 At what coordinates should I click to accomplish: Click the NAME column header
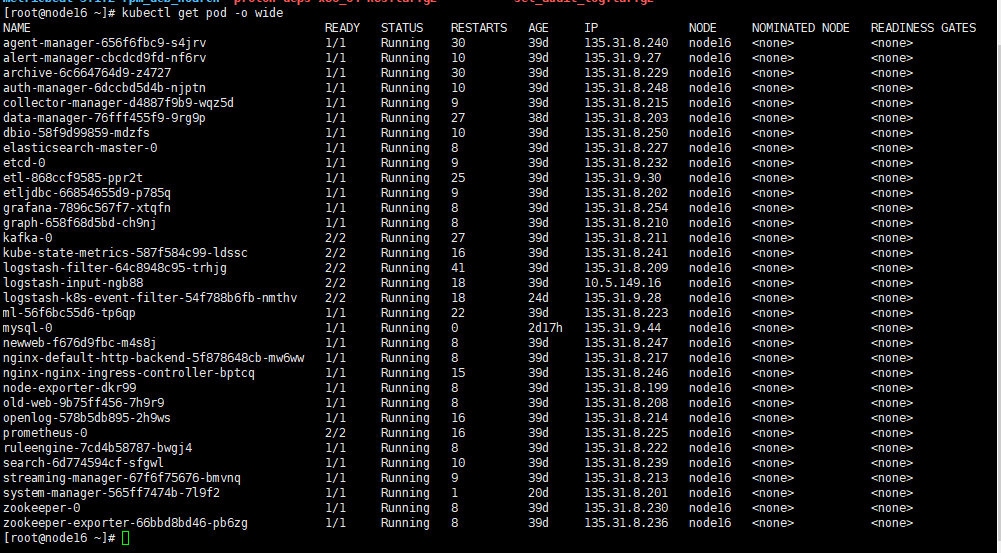(17, 28)
